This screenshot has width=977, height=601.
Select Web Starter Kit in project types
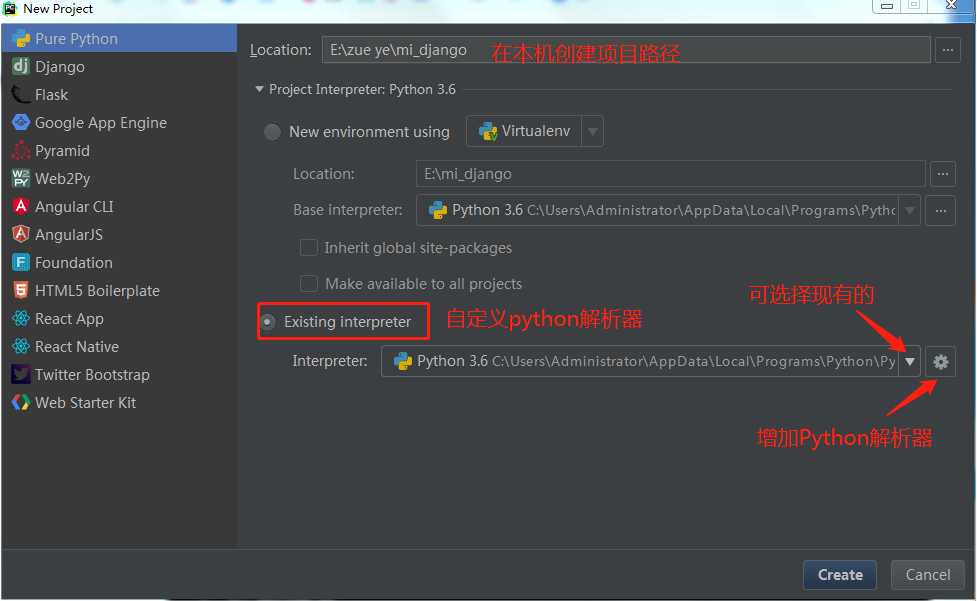click(x=118, y=403)
